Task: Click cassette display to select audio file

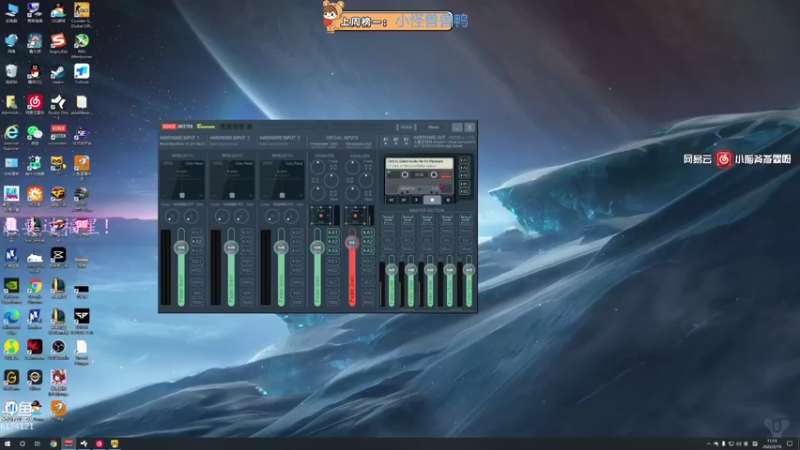Action: (x=419, y=163)
